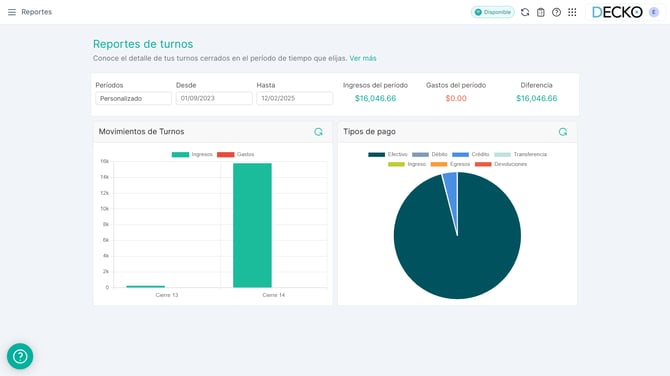670x376 pixels.
Task: Toggle Gastos legend in bar chart
Action: pos(235,154)
